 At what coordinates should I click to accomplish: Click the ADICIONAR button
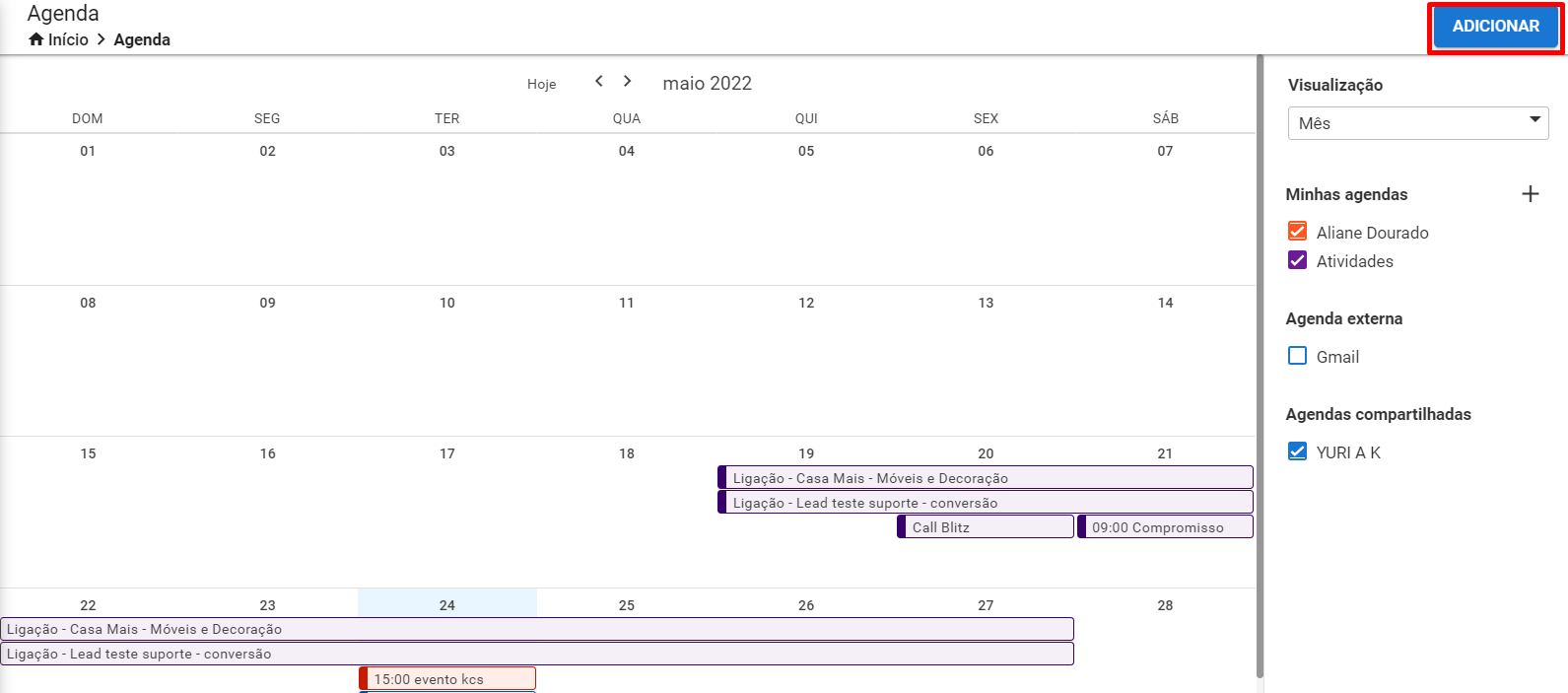click(1495, 27)
